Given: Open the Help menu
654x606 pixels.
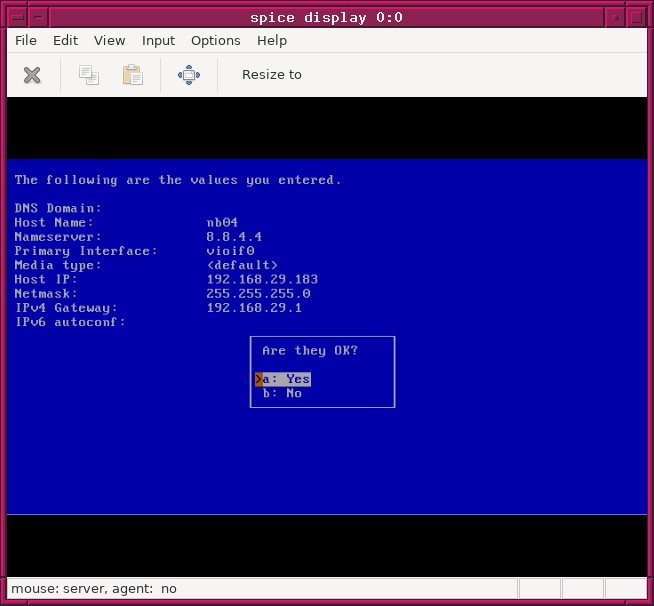Looking at the screenshot, I should pyautogui.click(x=272, y=40).
